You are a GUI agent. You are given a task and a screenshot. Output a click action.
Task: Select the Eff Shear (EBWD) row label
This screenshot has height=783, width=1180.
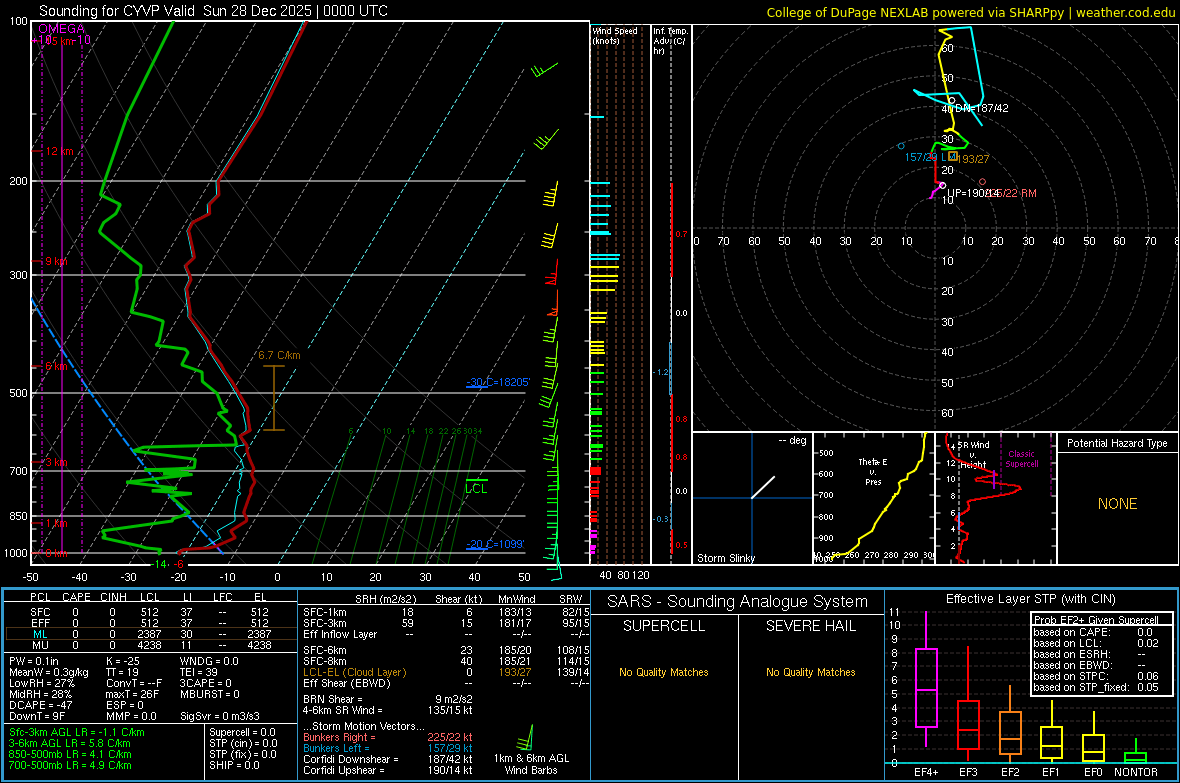pos(347,684)
